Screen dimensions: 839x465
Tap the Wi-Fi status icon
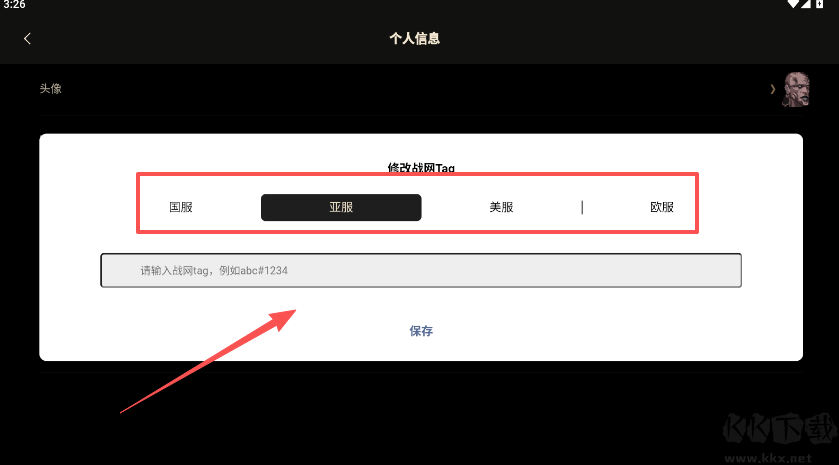pos(793,4)
